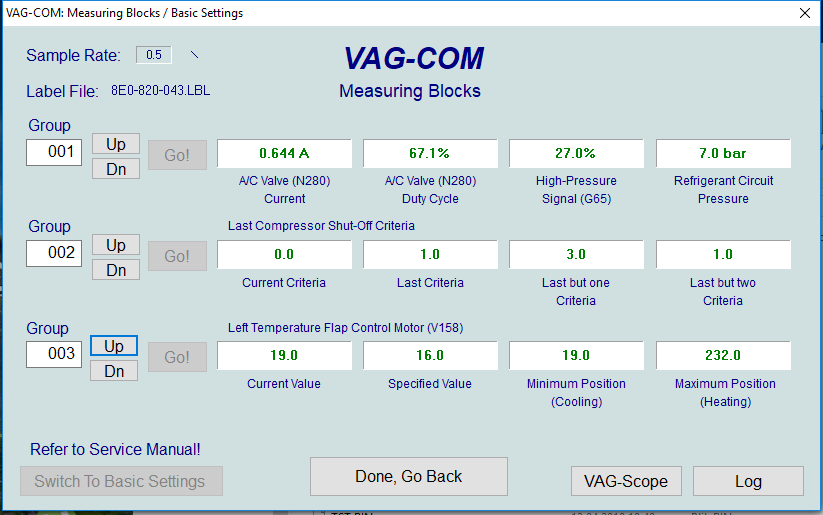Select the 0.644 A current value
The height and width of the screenshot is (515, 823).
[284, 153]
